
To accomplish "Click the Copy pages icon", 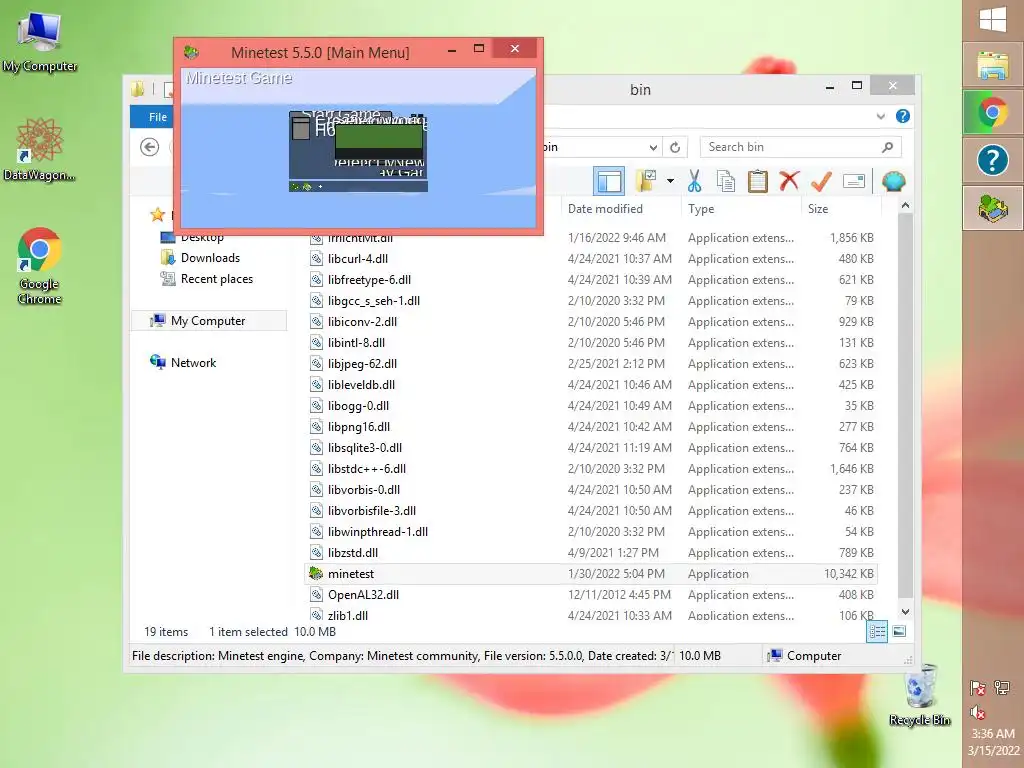I will coord(726,181).
